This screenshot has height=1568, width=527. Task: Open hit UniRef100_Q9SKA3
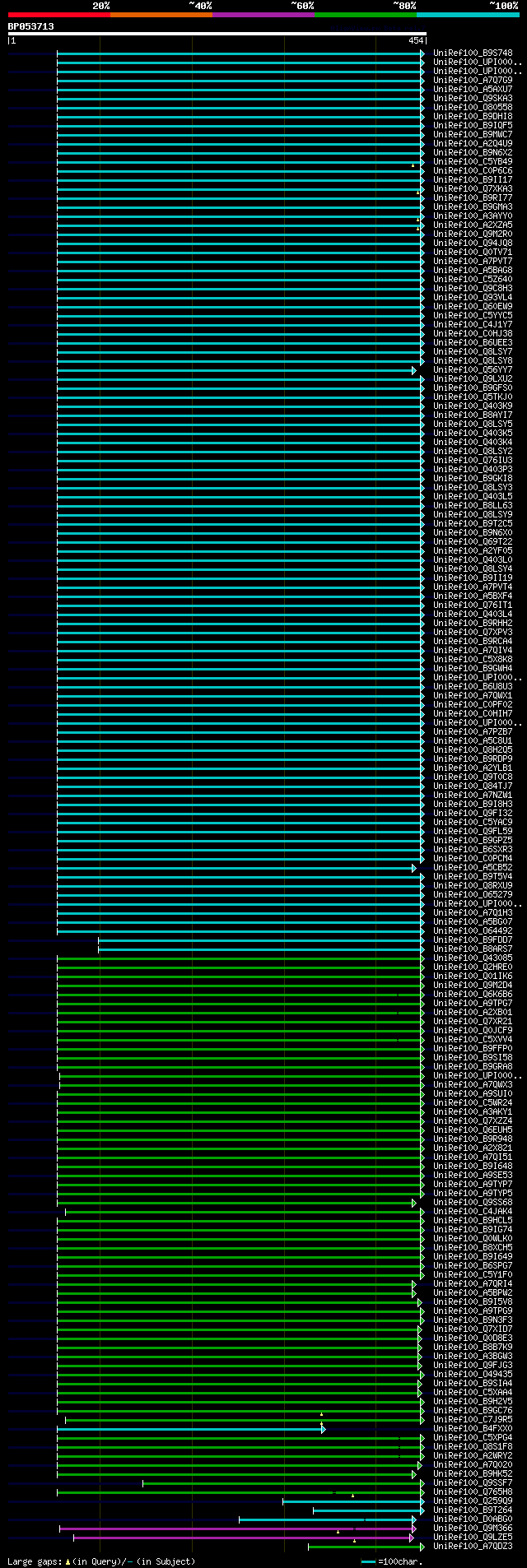tap(473, 98)
